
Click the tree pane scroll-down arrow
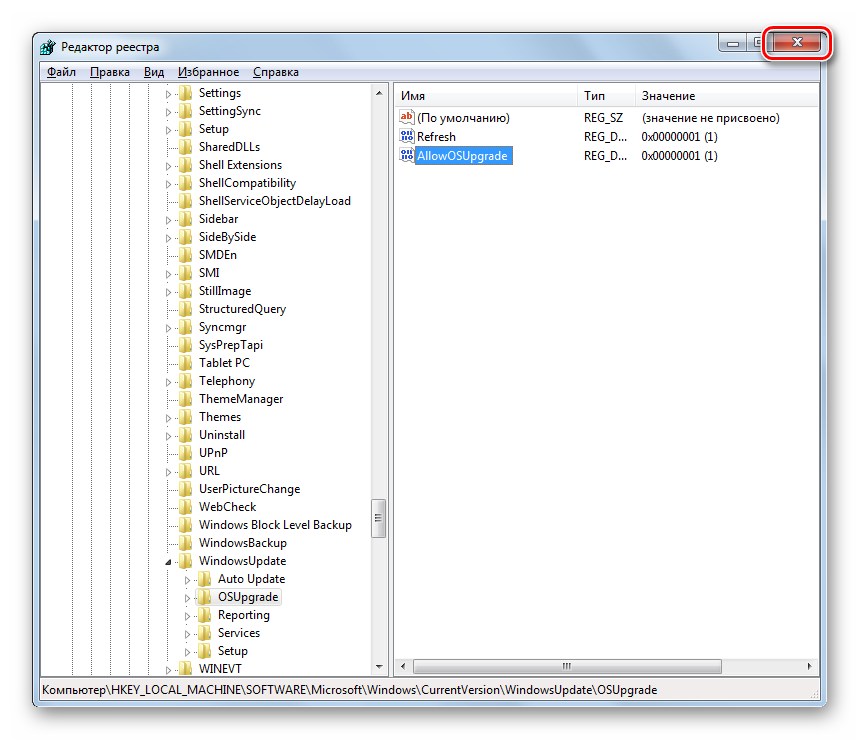(379, 666)
